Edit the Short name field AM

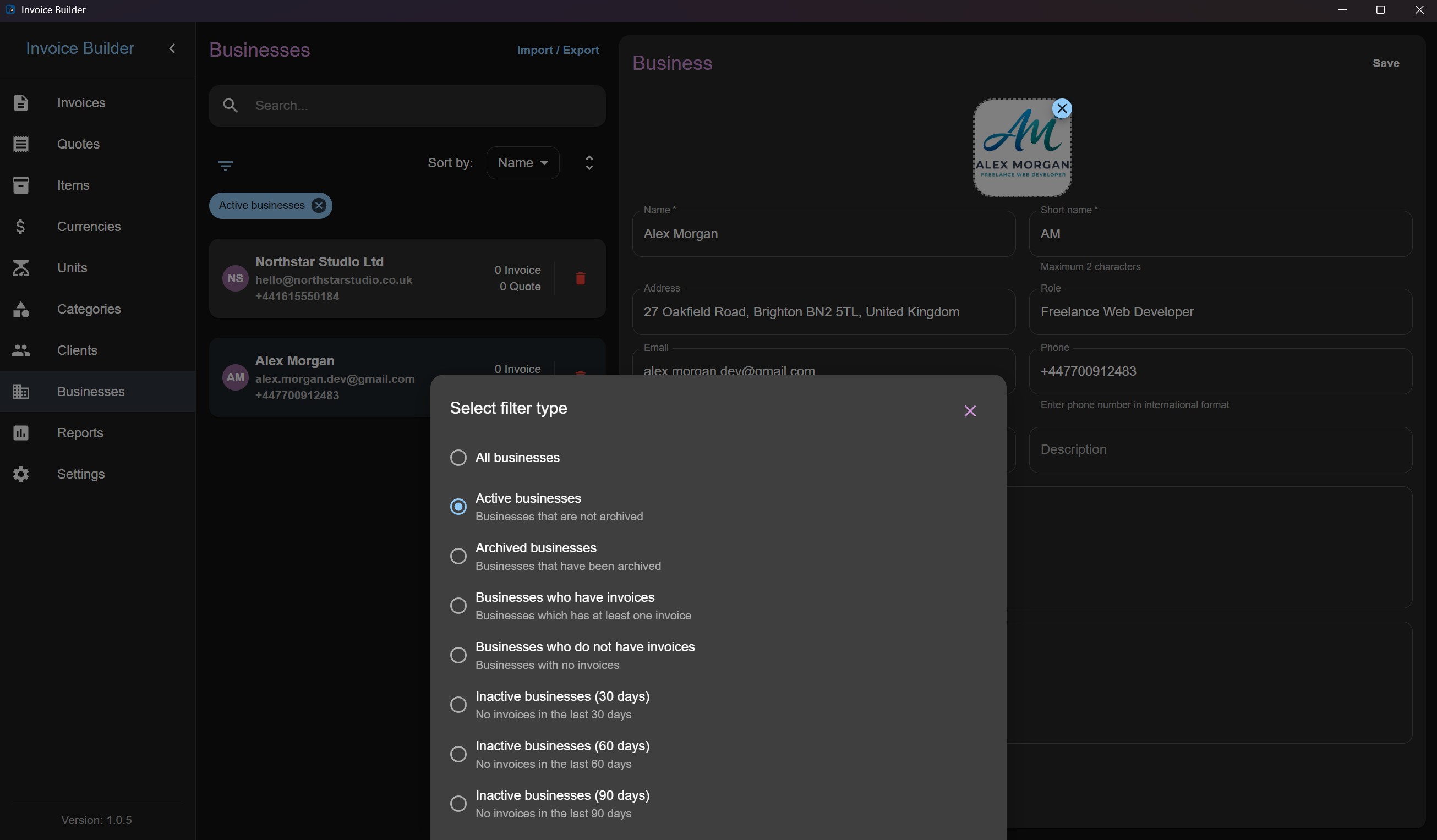click(x=1220, y=234)
